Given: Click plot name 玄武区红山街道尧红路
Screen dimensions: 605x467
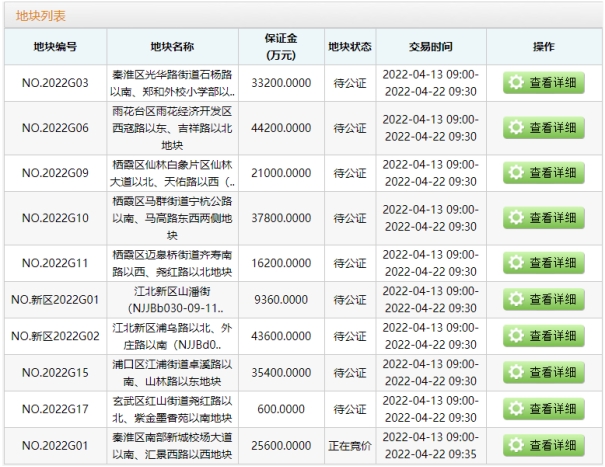Looking at the screenshot, I should click(172, 409).
